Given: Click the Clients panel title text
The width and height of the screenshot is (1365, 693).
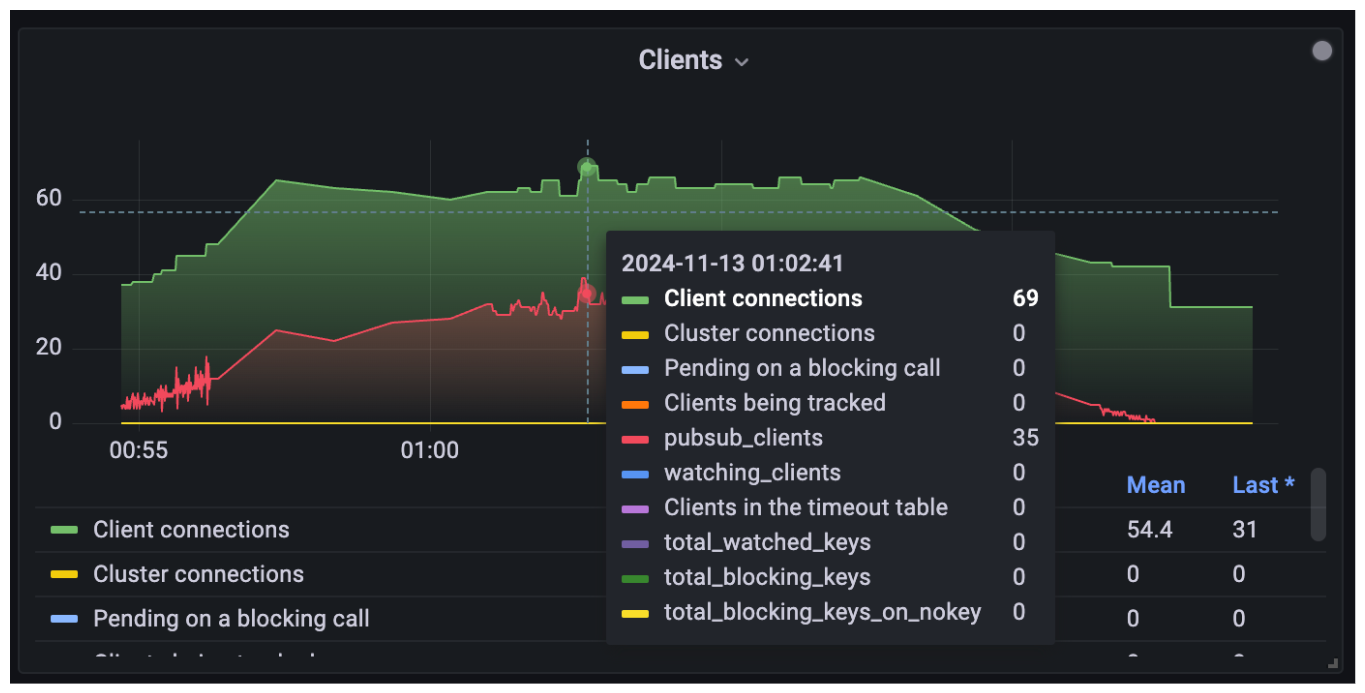Looking at the screenshot, I should pyautogui.click(x=680, y=60).
